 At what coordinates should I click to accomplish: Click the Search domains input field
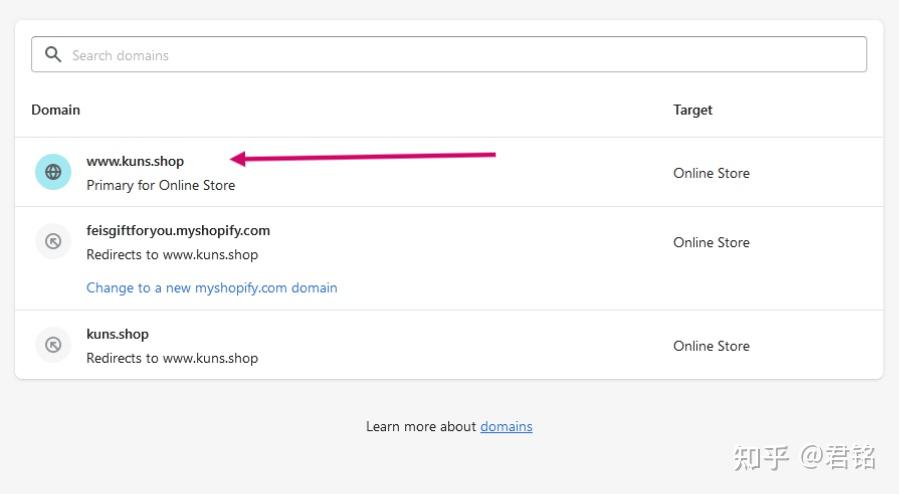coord(449,54)
